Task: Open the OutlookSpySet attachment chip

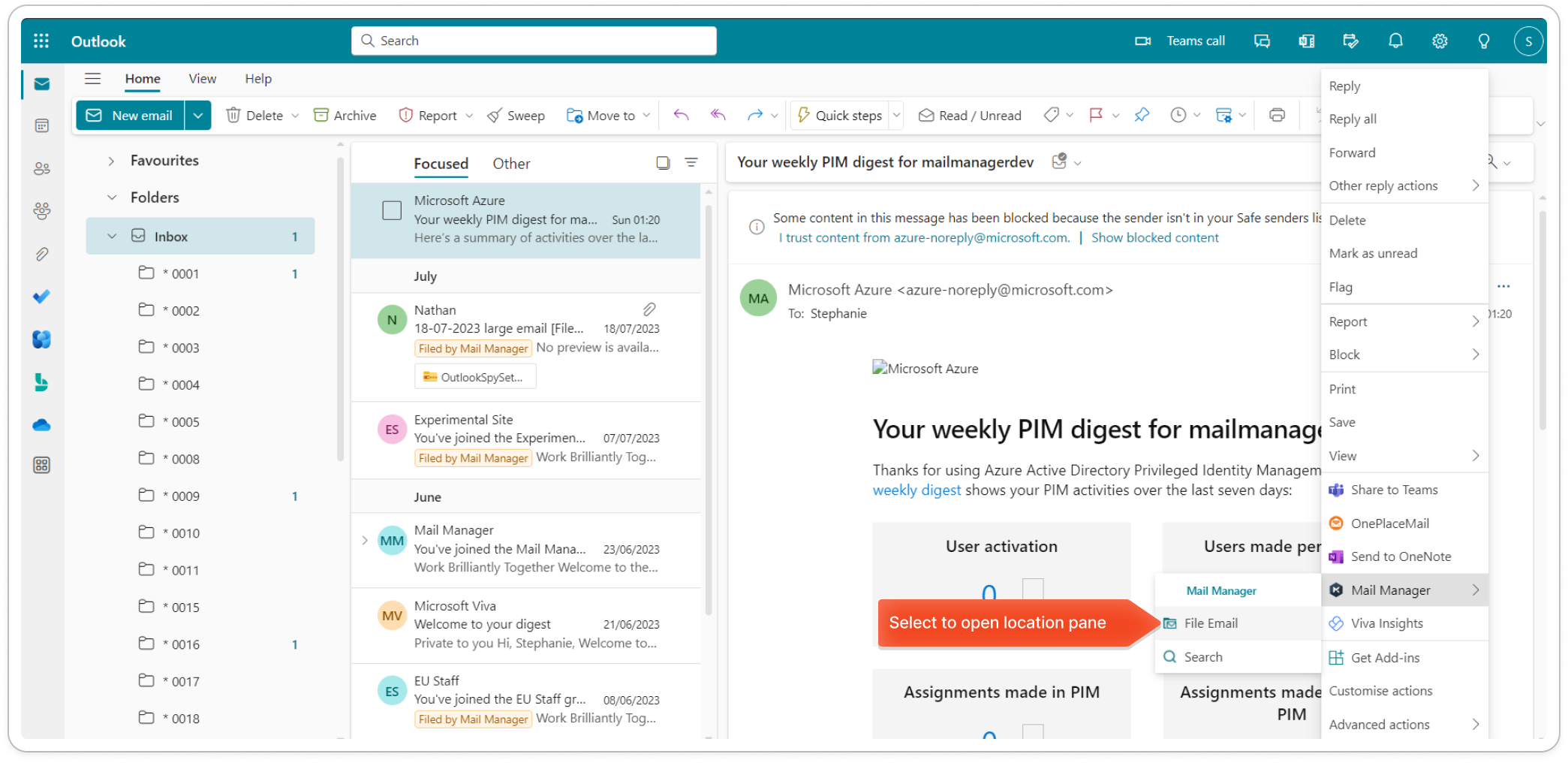Action: click(475, 377)
